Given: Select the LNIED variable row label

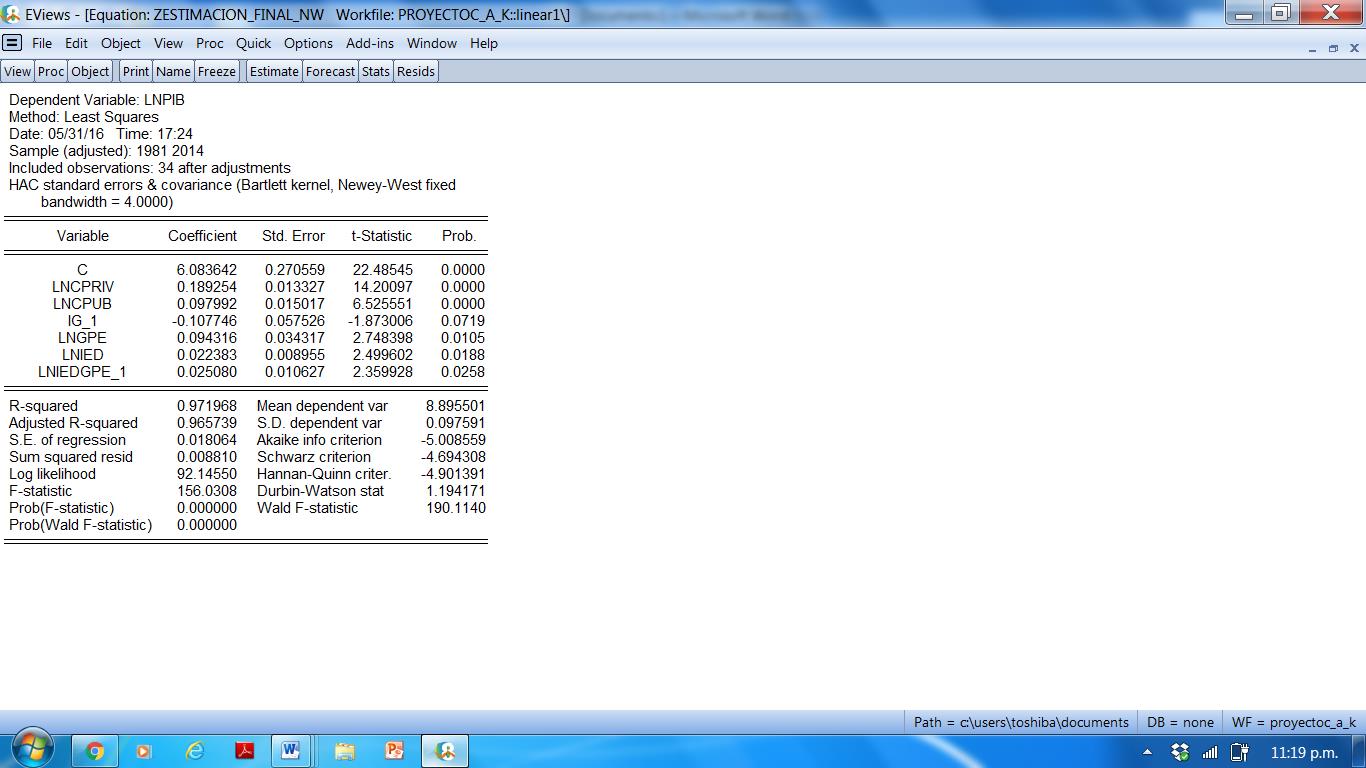Looking at the screenshot, I should pos(82,355).
